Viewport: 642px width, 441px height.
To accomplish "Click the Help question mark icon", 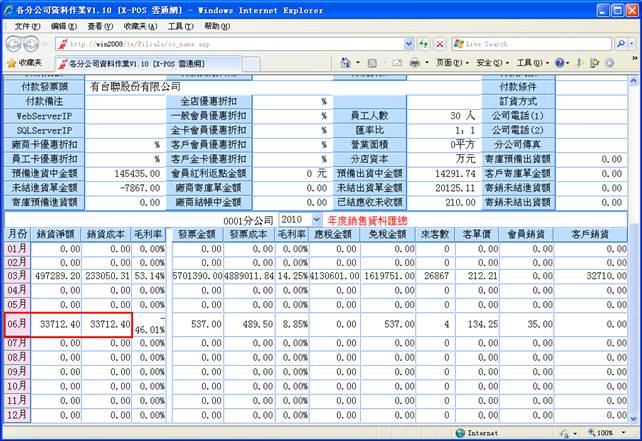I will pos(560,63).
